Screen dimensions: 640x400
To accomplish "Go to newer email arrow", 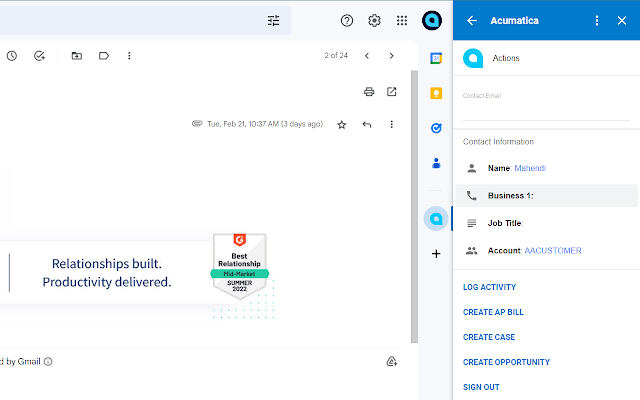I will click(367, 56).
